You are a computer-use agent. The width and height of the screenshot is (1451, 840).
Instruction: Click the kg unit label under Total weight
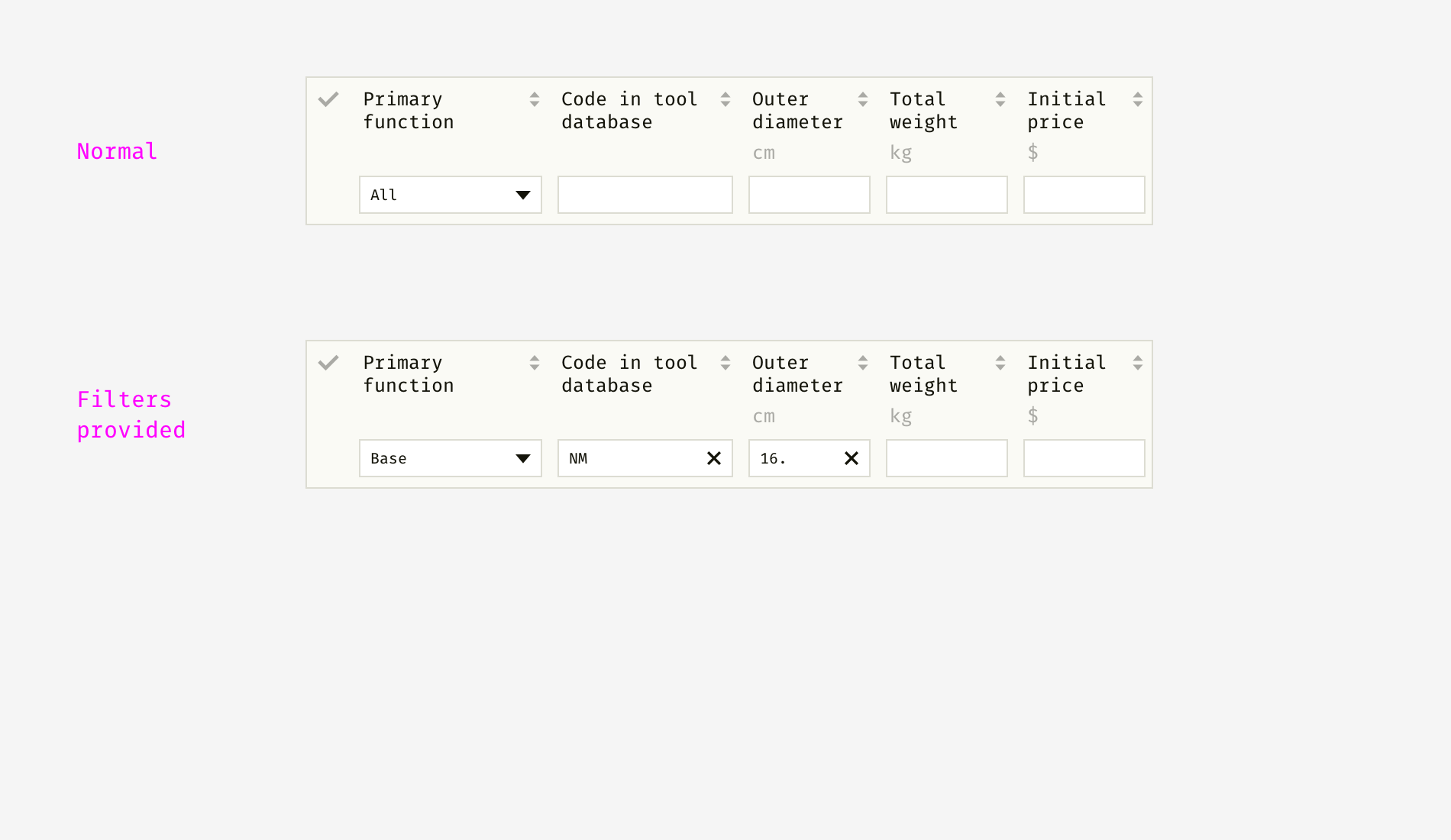point(900,152)
